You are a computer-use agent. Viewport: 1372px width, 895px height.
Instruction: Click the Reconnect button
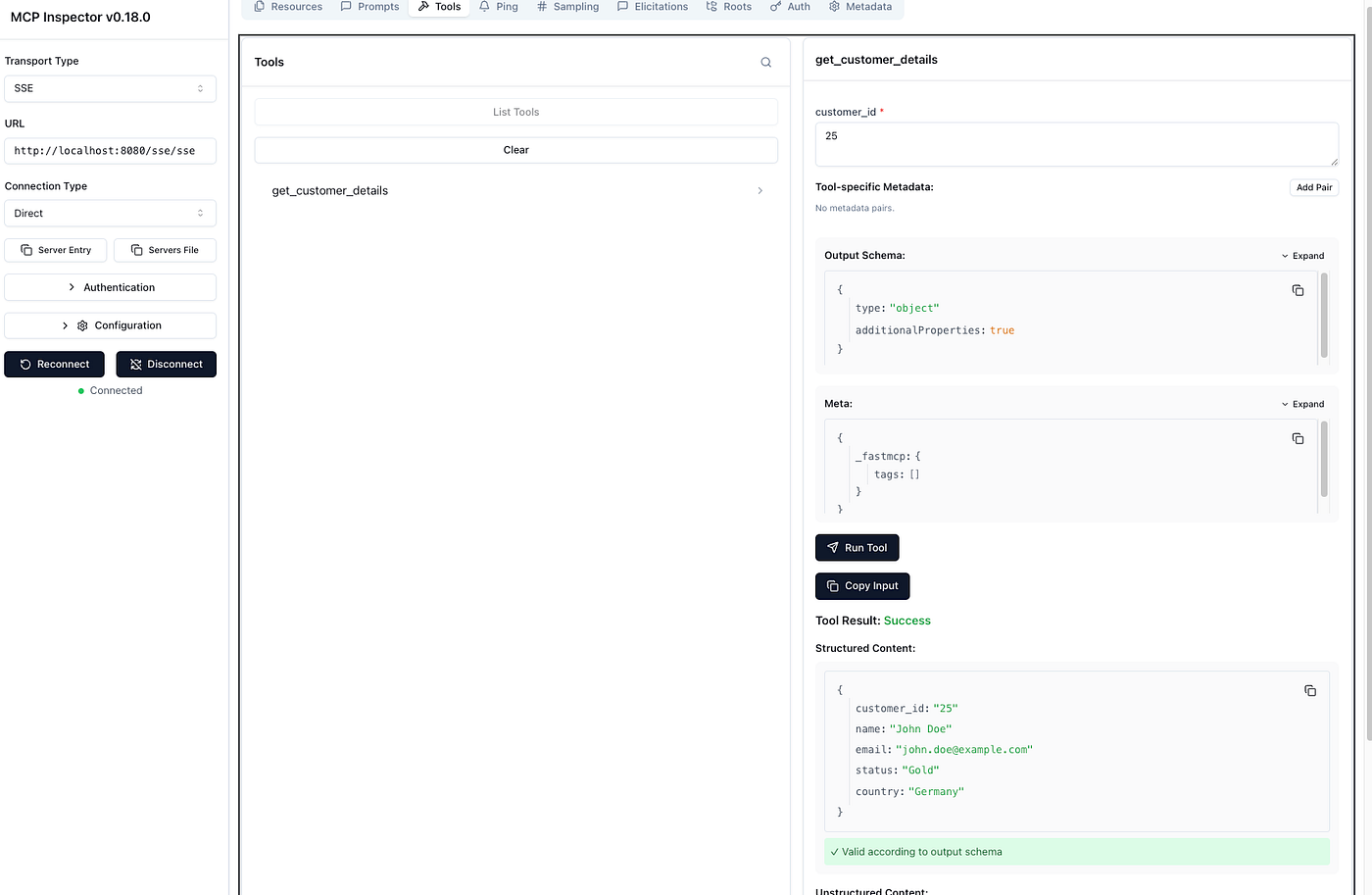54,365
